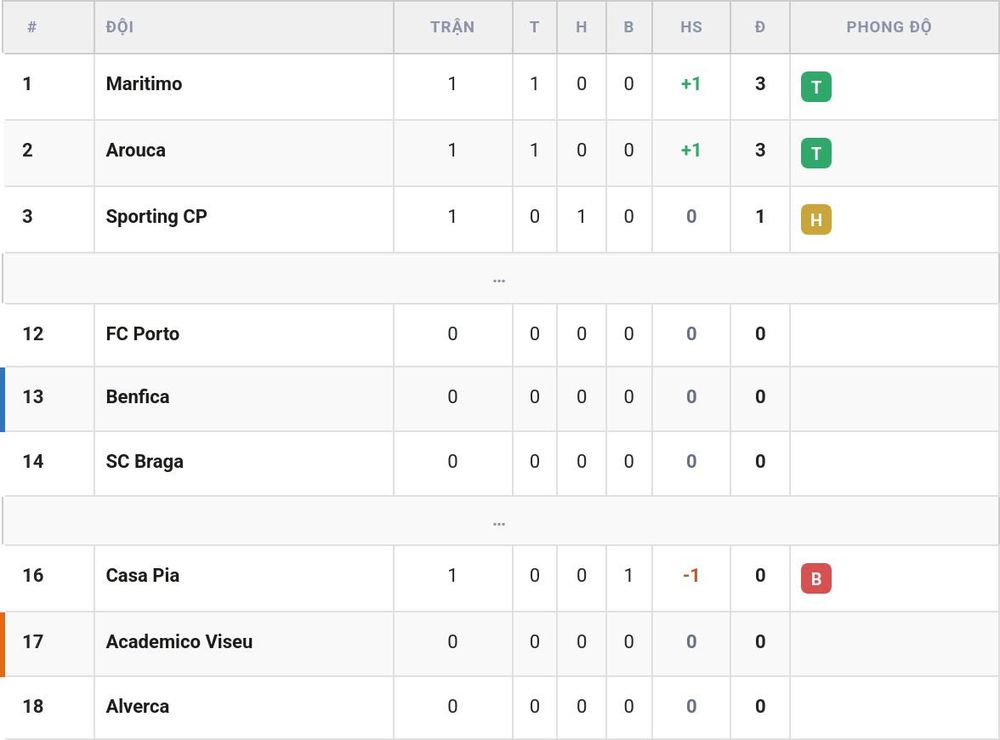Click the Đ points column header
Screen dimensions: 1000x740
click(760, 27)
